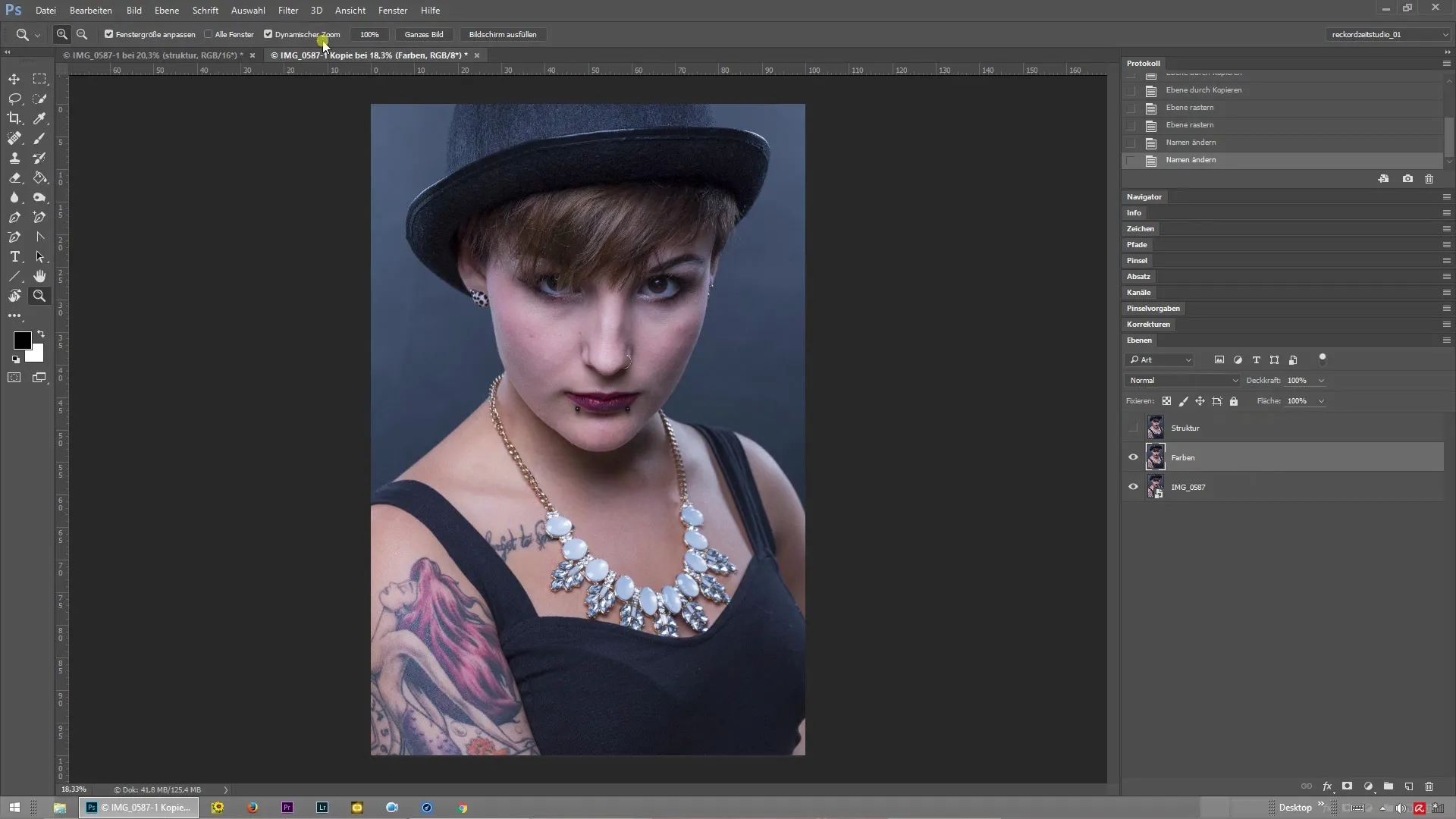
Task: Select the Quick Selection tool
Action: [39, 99]
